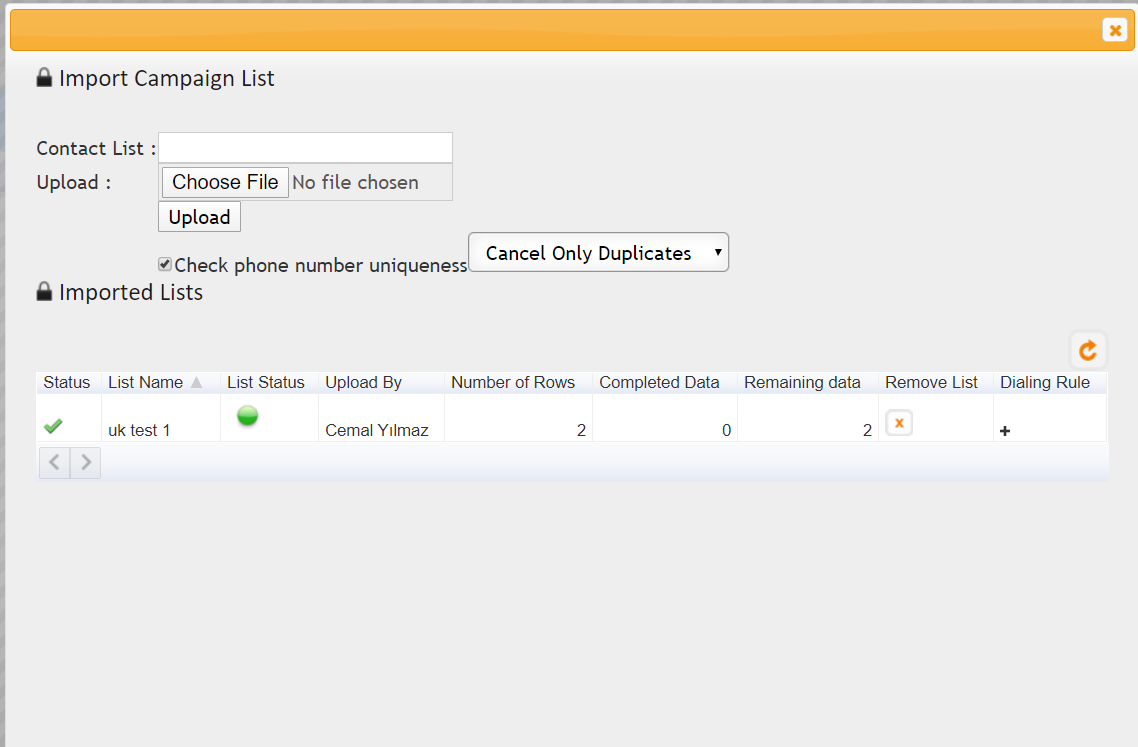This screenshot has height=747, width=1138.
Task: Sort by Completed Data header
Action: [x=659, y=383]
